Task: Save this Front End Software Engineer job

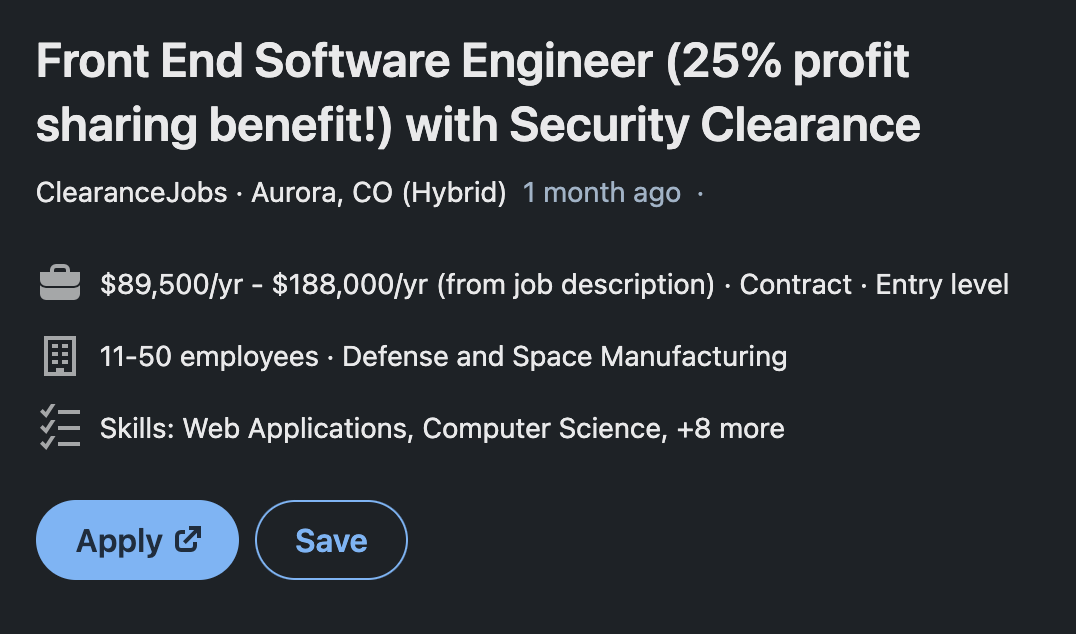Action: [331, 539]
